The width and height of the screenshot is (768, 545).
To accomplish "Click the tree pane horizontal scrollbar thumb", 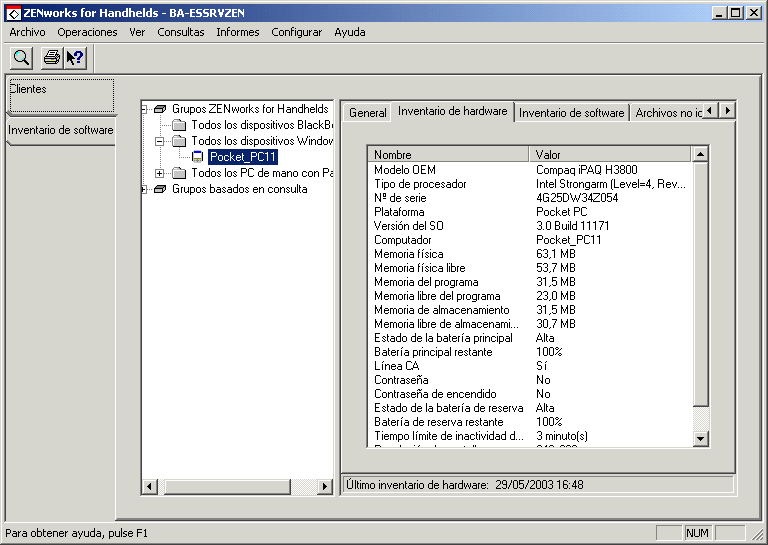I will coord(227,487).
